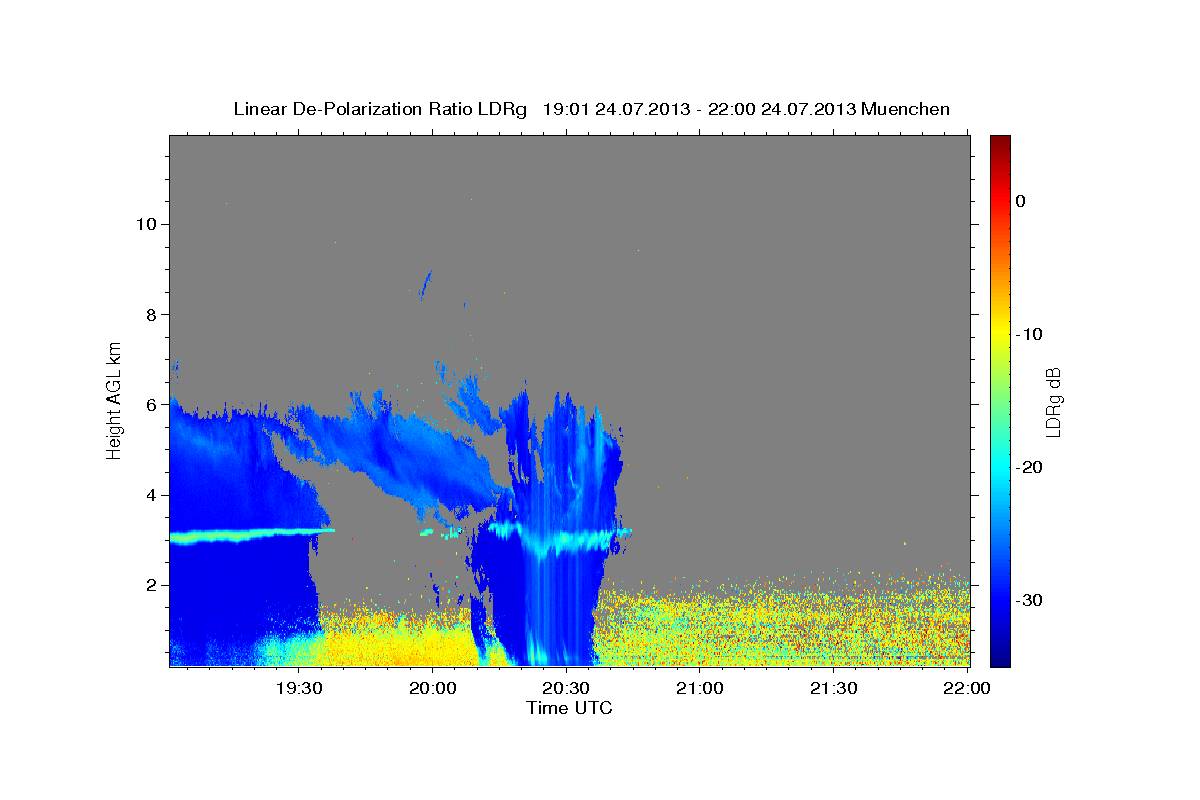Click the 21:00 time tick label
The width and height of the screenshot is (1200, 800).
pos(700,688)
